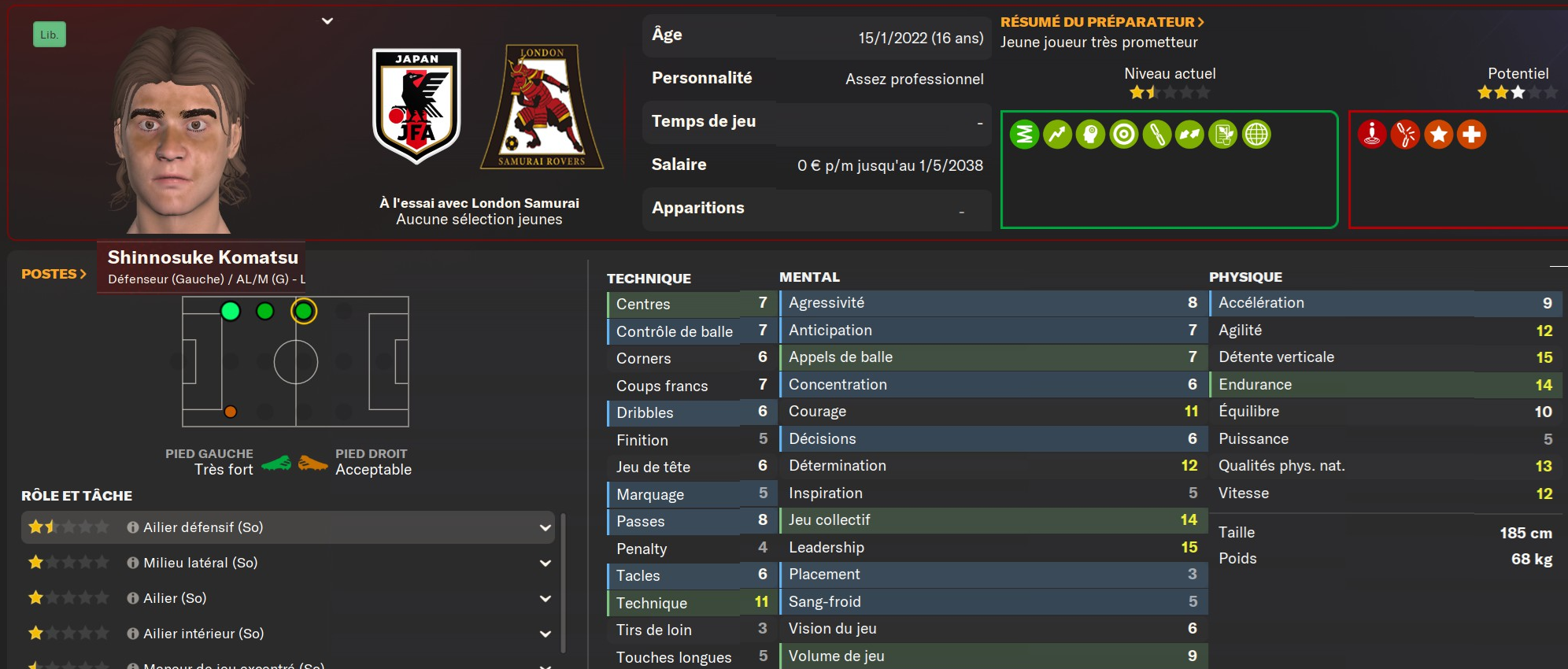The height and width of the screenshot is (669, 1568).
Task: Open the Résumé du préparateur link
Action: coord(1102,22)
